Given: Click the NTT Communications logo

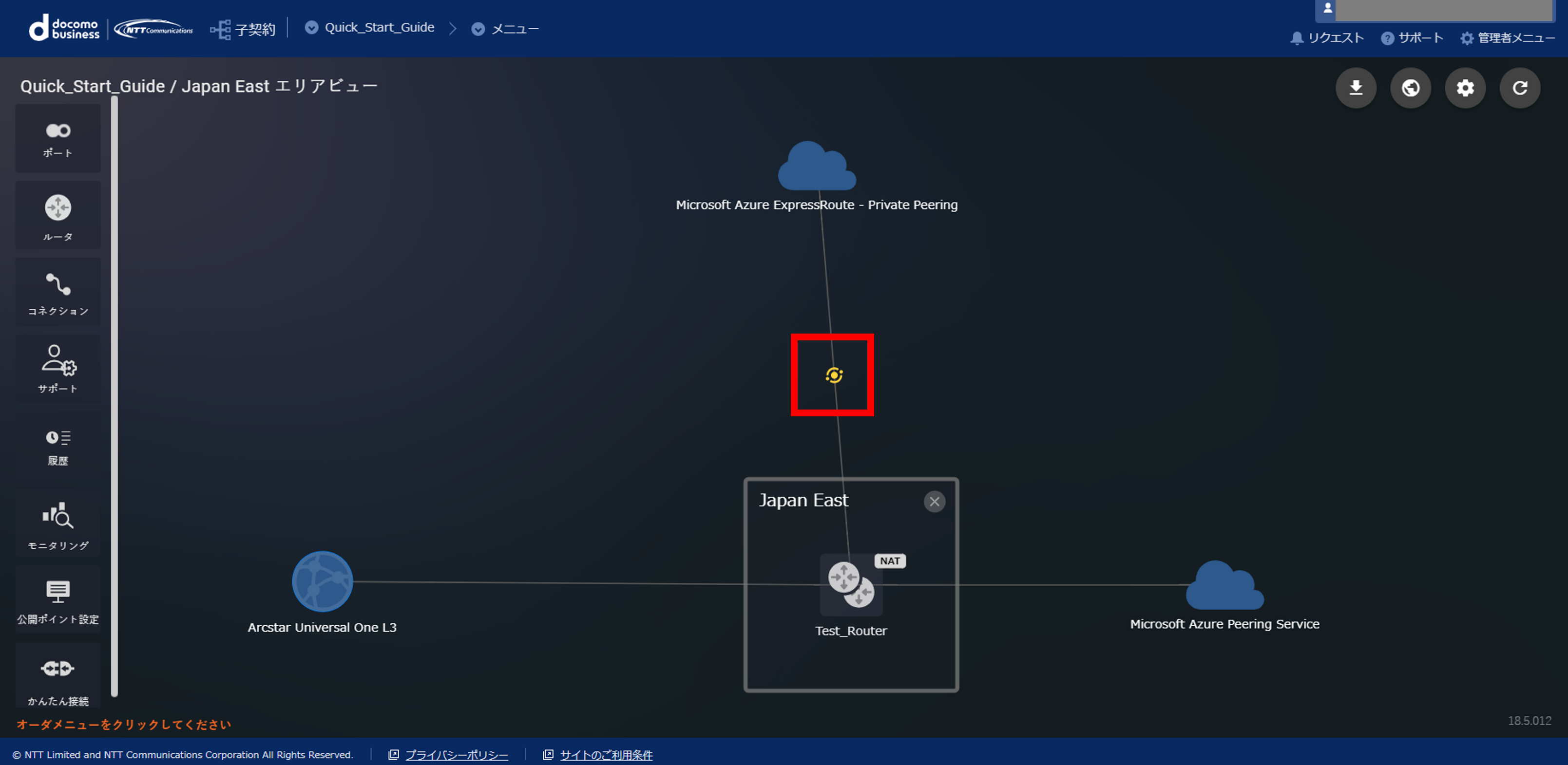Looking at the screenshot, I should pyautogui.click(x=153, y=29).
